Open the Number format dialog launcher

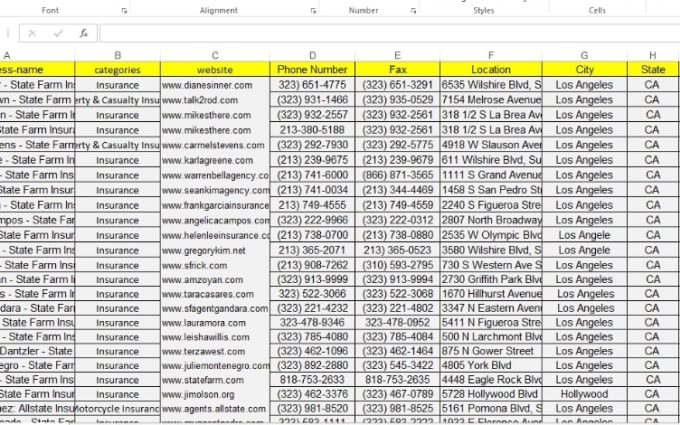413,11
